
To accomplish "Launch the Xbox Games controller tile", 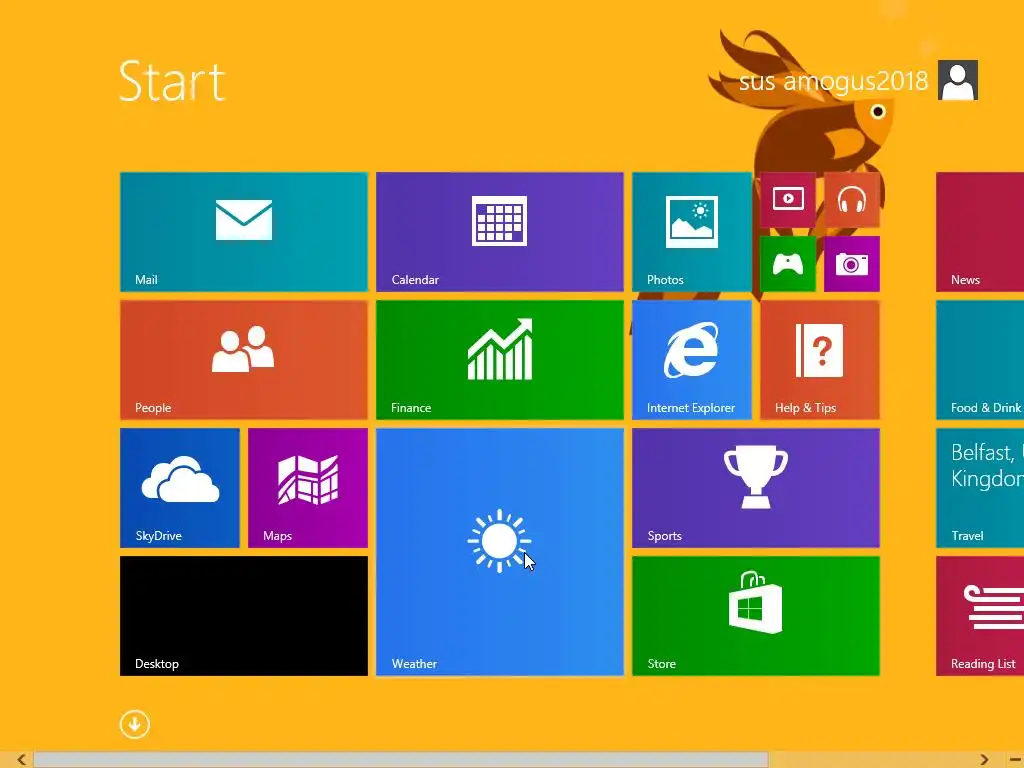I will point(788,264).
